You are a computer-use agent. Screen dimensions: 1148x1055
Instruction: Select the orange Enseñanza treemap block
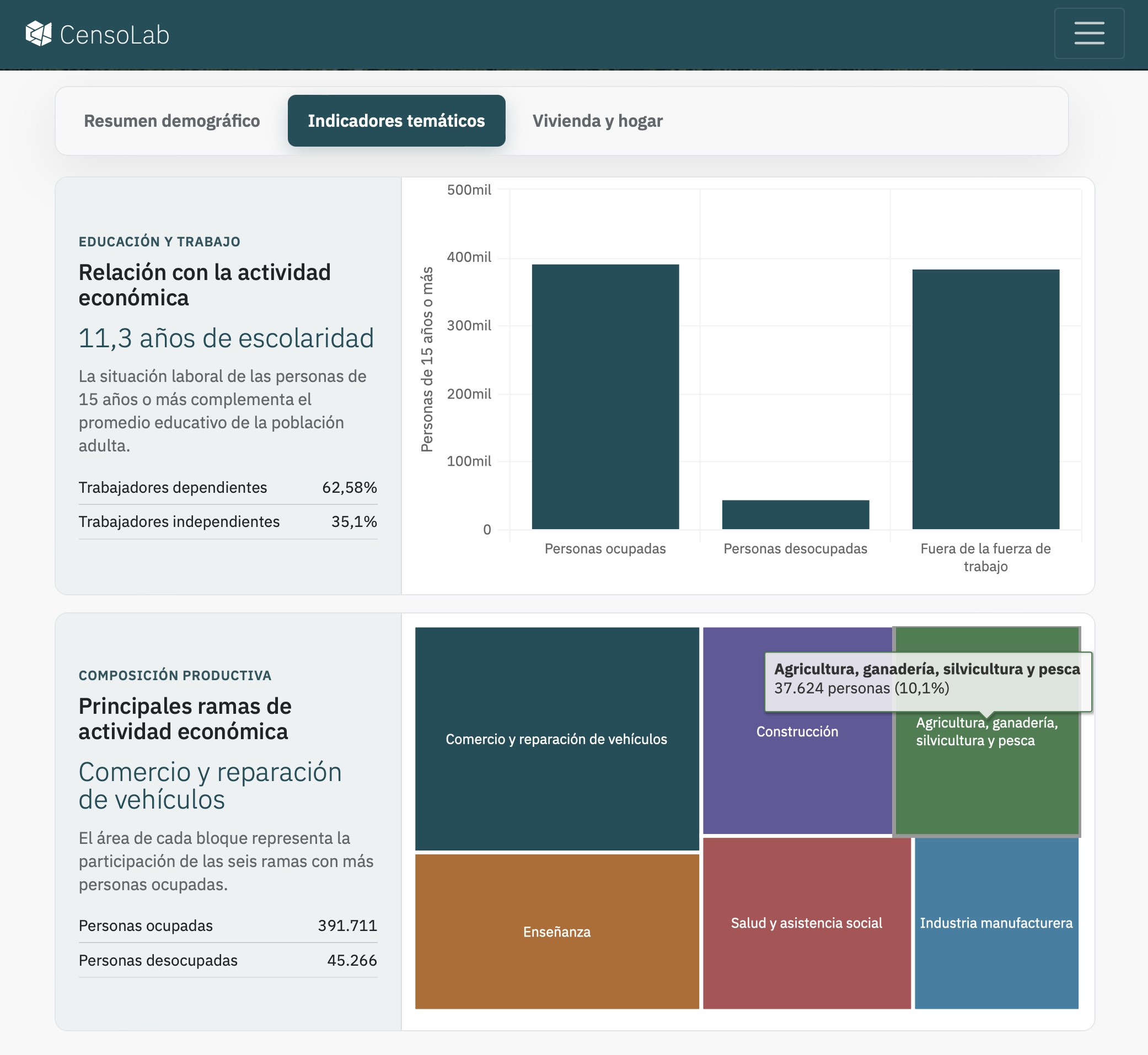557,931
